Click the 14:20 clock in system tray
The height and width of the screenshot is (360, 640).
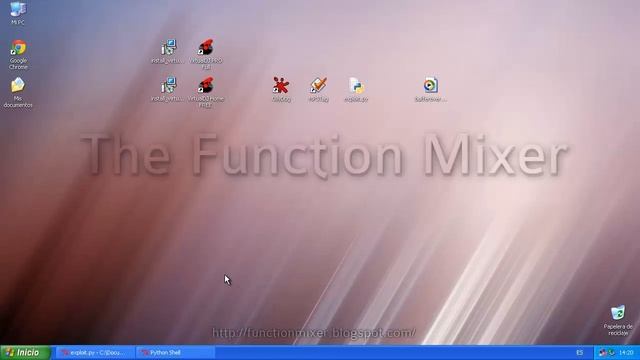(626, 353)
